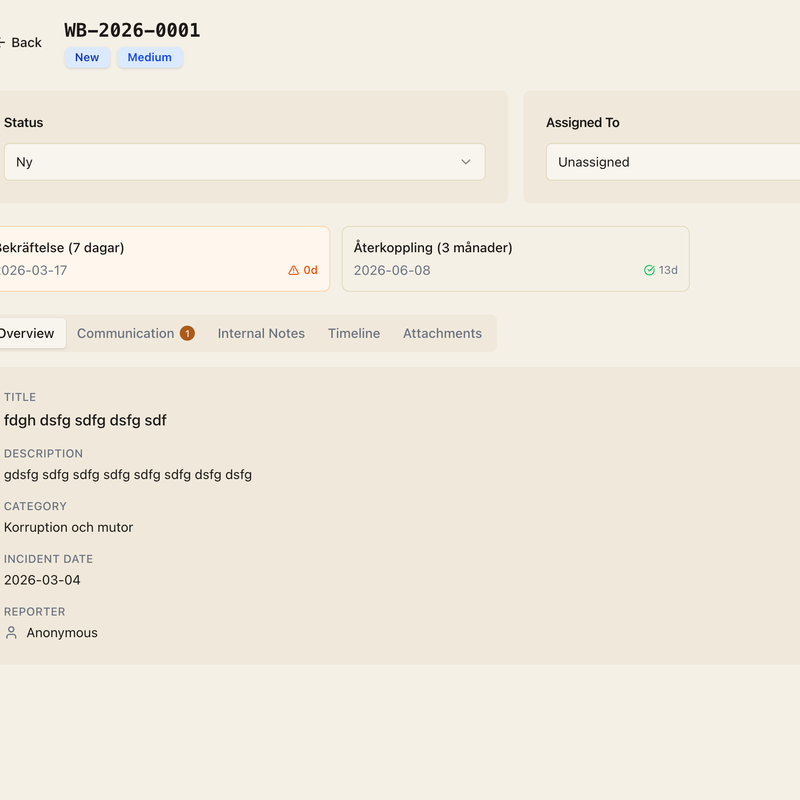The height and width of the screenshot is (800, 800).
Task: Go back using the Back button
Action: [x=20, y=42]
